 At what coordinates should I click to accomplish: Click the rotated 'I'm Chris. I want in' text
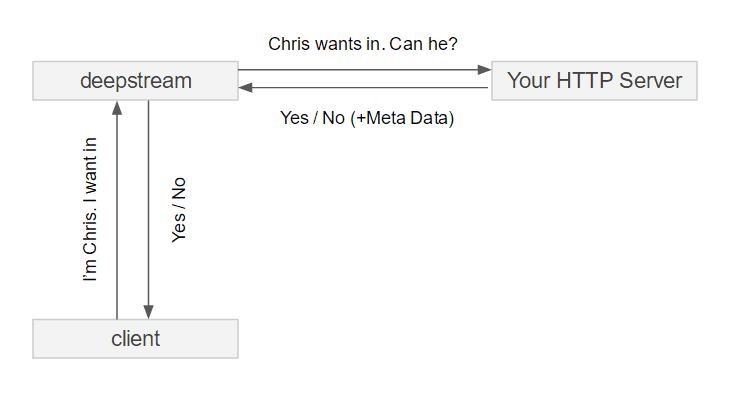tap(90, 210)
